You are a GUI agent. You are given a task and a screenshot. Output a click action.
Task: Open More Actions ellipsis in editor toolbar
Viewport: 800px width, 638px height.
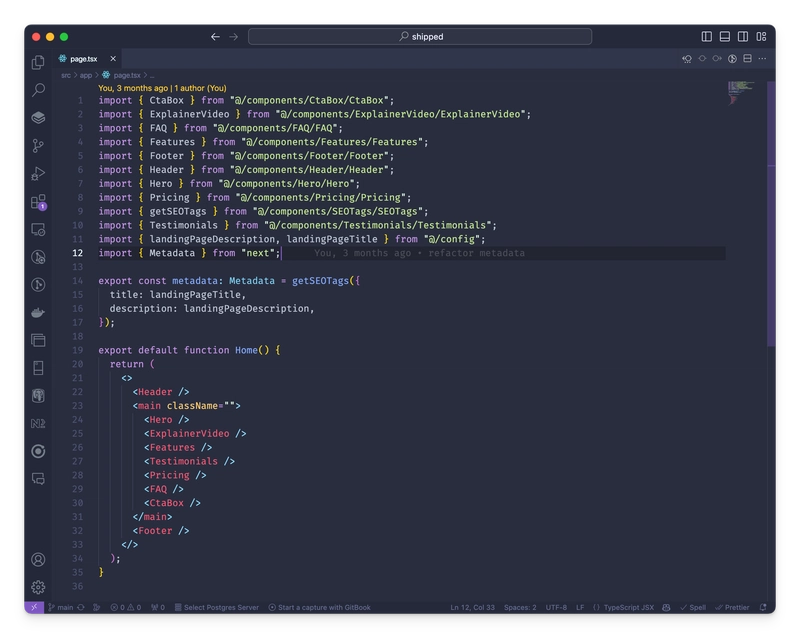pyautogui.click(x=762, y=59)
